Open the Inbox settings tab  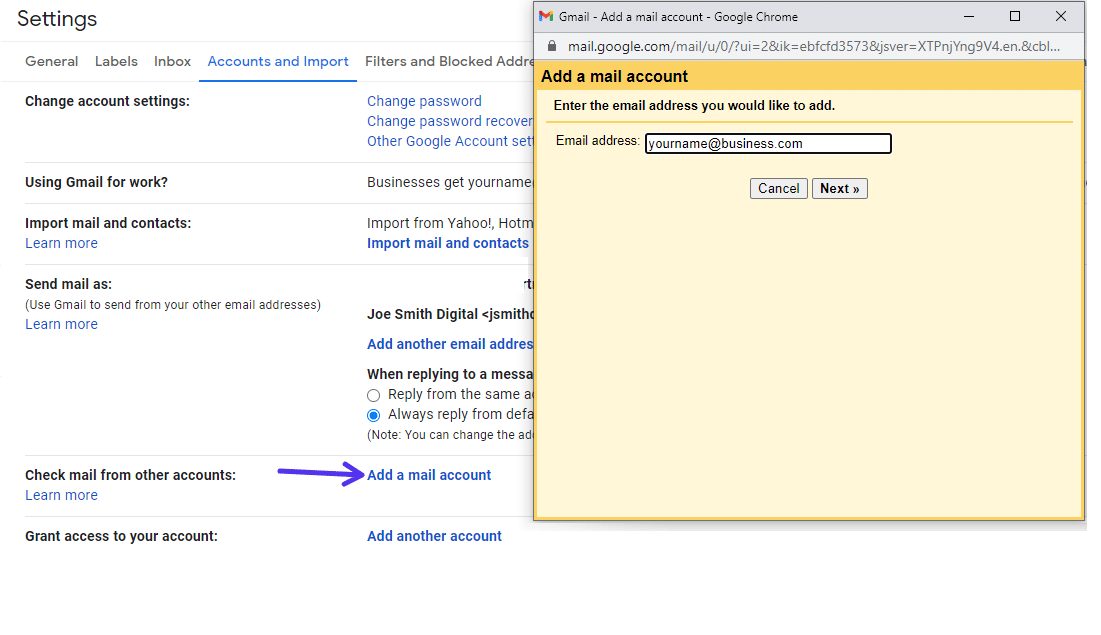pyautogui.click(x=172, y=61)
